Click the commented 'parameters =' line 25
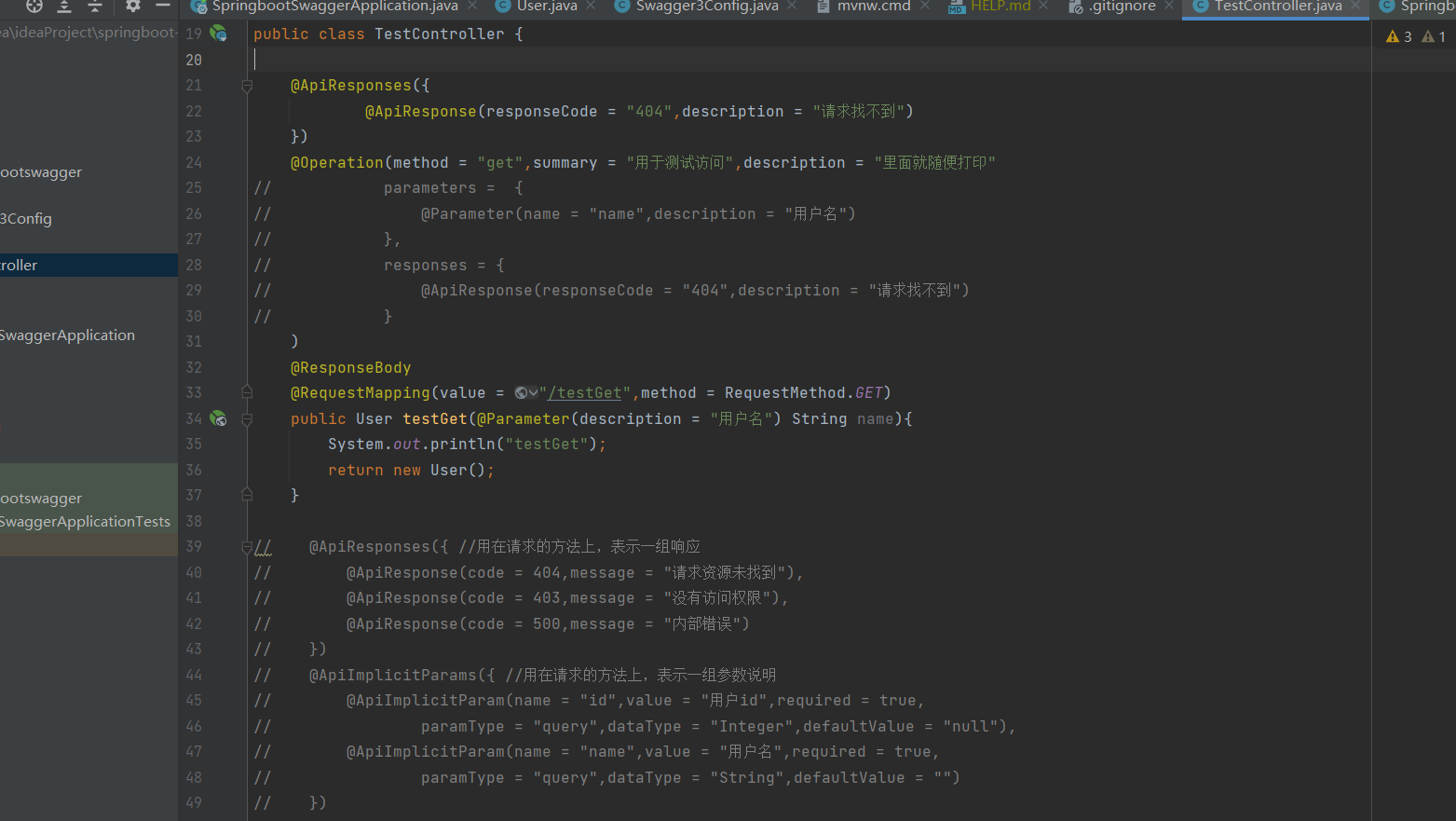The height and width of the screenshot is (821, 1456). [x=454, y=188]
